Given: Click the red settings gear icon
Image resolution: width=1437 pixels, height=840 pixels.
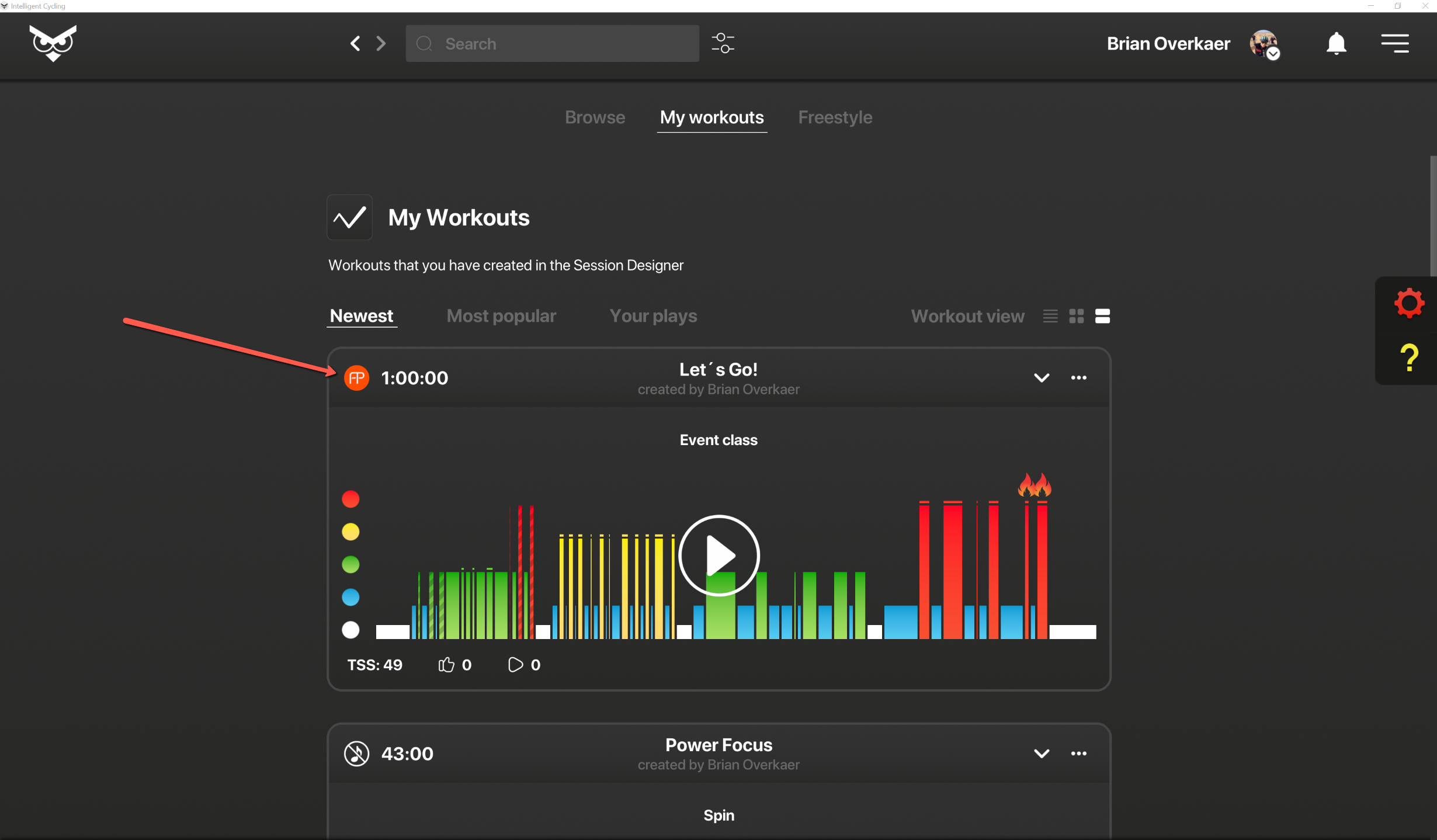Looking at the screenshot, I should tap(1408, 303).
